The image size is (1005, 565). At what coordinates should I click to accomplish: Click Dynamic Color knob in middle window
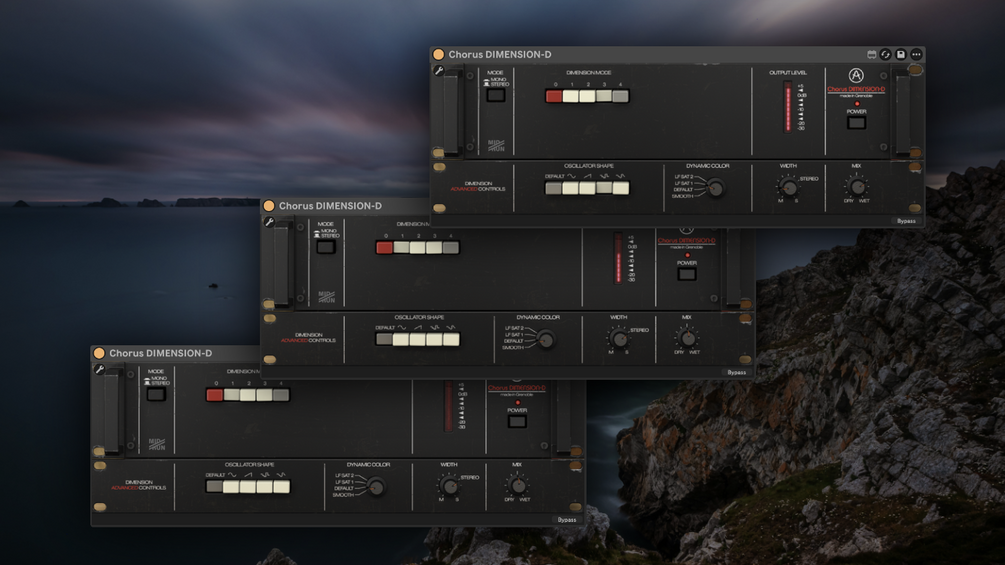tap(545, 339)
